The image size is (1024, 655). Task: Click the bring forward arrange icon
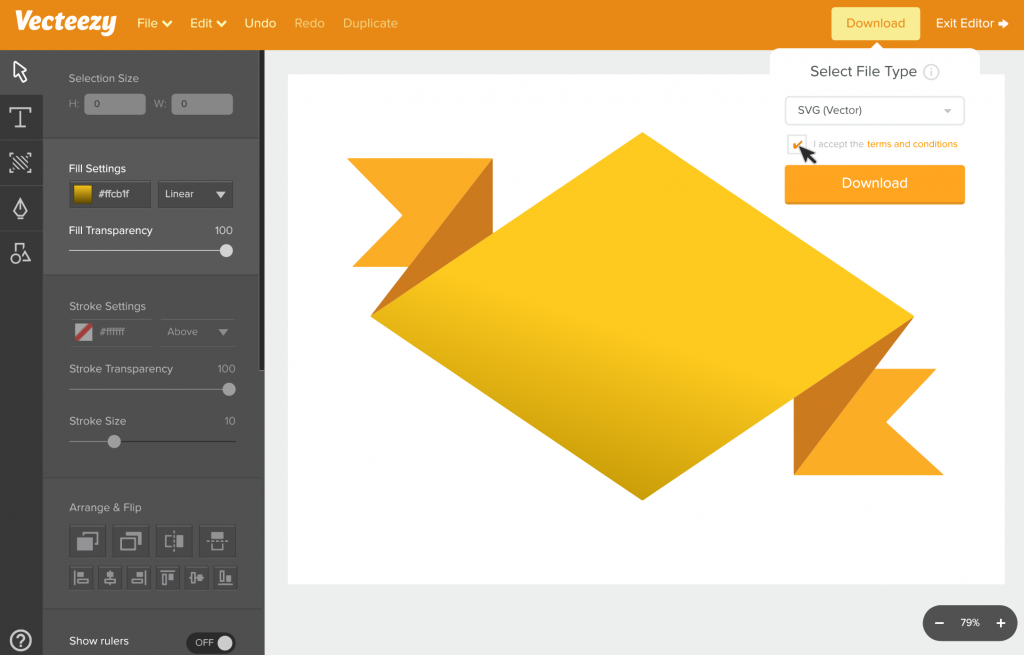point(87,541)
